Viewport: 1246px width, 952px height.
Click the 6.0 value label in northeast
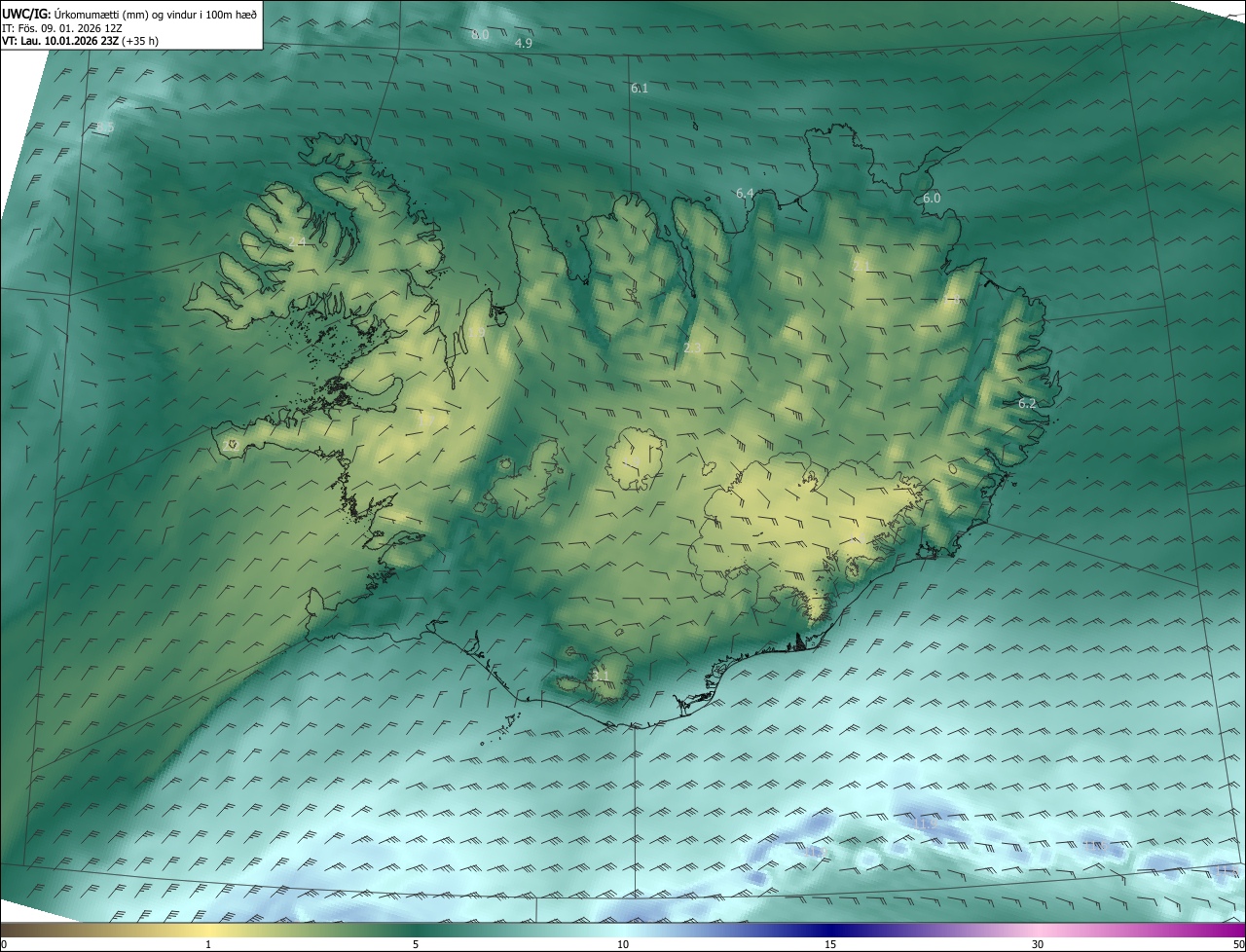[932, 198]
